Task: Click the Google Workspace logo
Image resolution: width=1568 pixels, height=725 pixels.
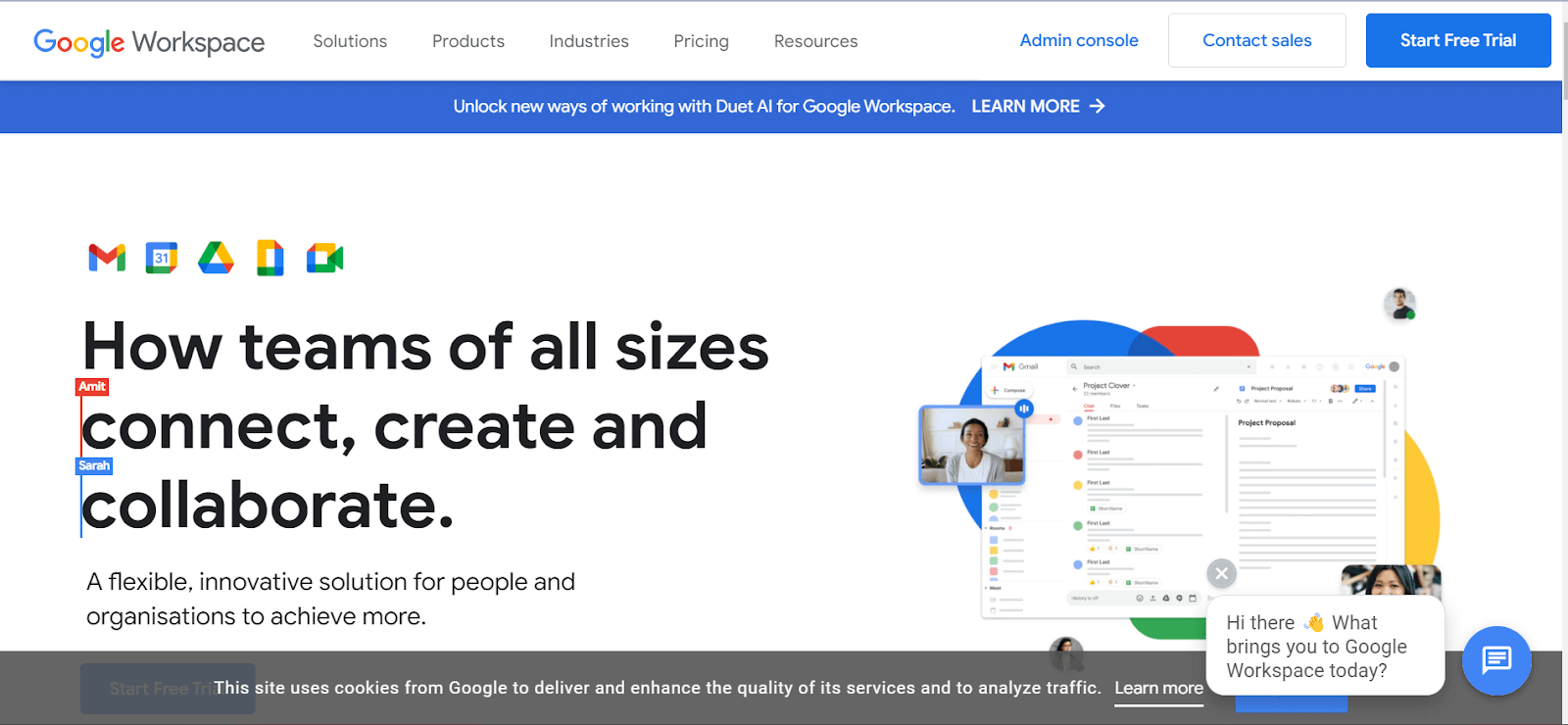Action: 149,41
